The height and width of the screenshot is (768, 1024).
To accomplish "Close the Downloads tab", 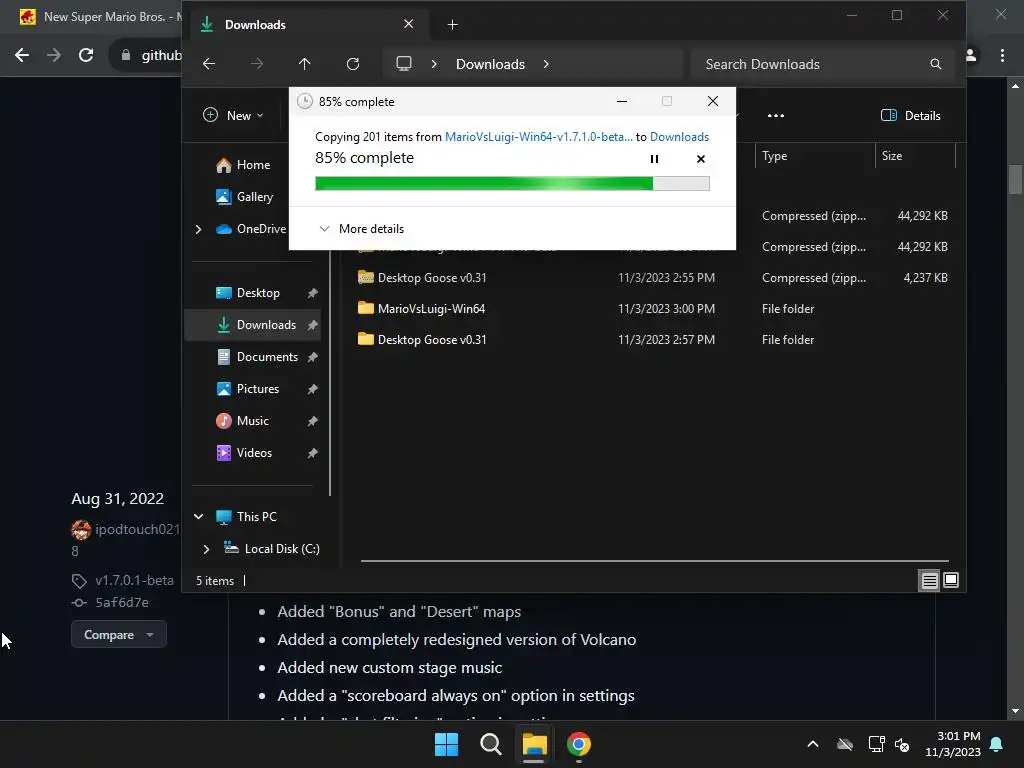I will [x=408, y=24].
